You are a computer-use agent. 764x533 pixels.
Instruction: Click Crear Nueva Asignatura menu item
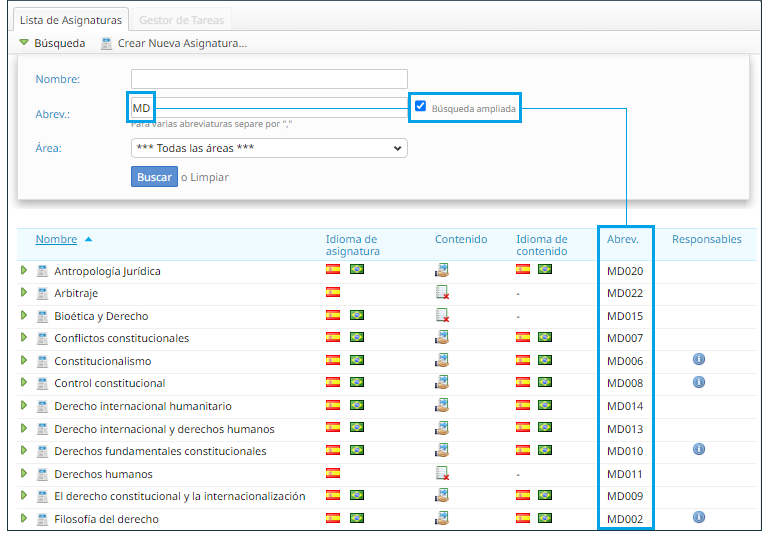[182, 43]
